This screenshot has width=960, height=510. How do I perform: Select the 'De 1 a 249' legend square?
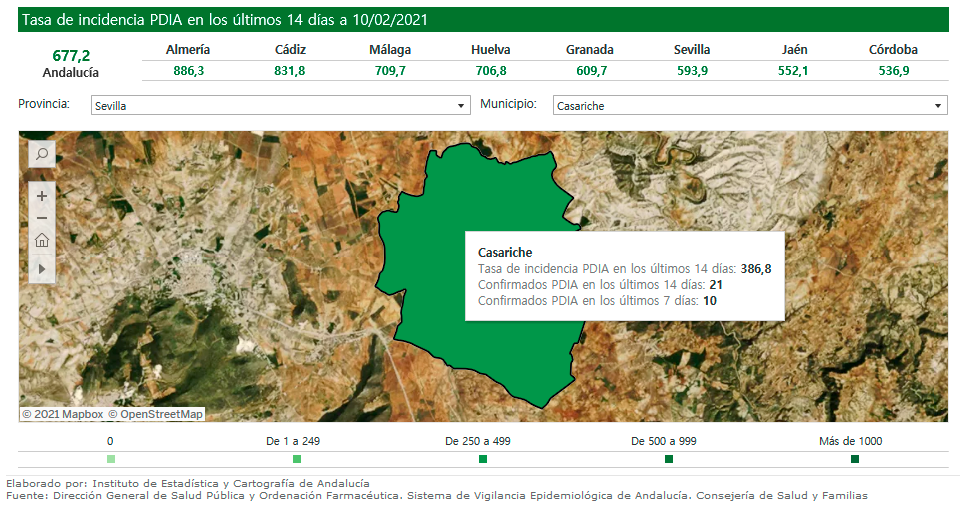(x=297, y=459)
